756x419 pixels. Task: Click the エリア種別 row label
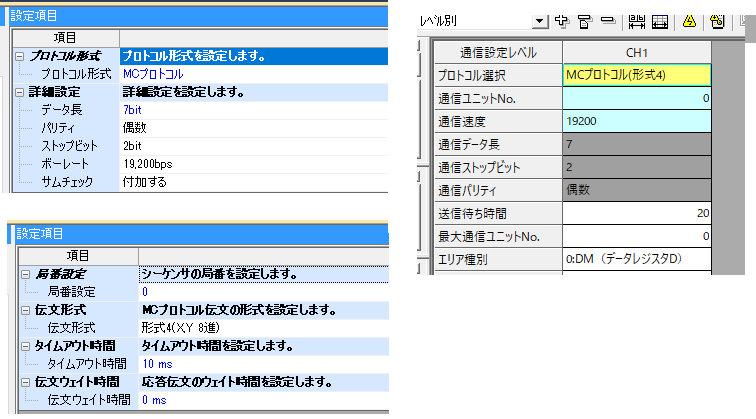tap(498, 259)
